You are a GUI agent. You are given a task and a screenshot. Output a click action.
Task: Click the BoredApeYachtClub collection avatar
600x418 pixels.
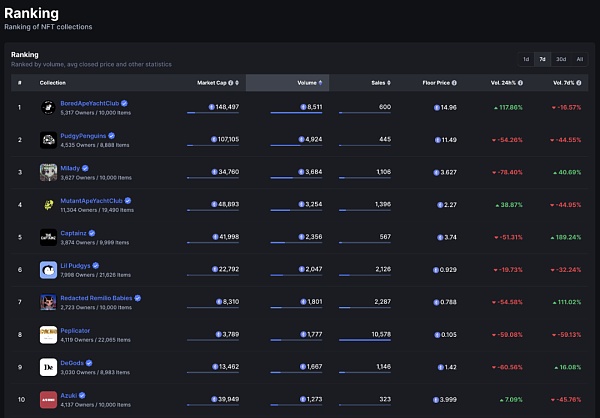[x=48, y=107]
